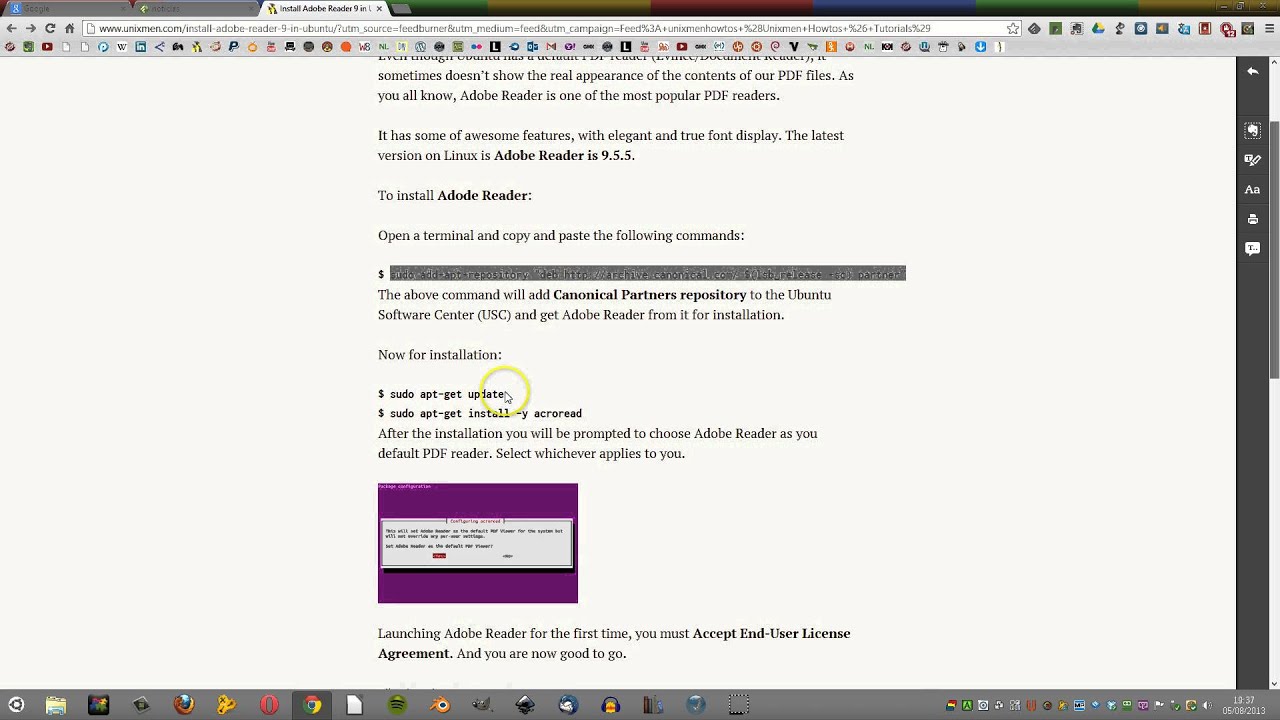Open the start menu button
Screen dimensions: 1280x720
click(15, 705)
